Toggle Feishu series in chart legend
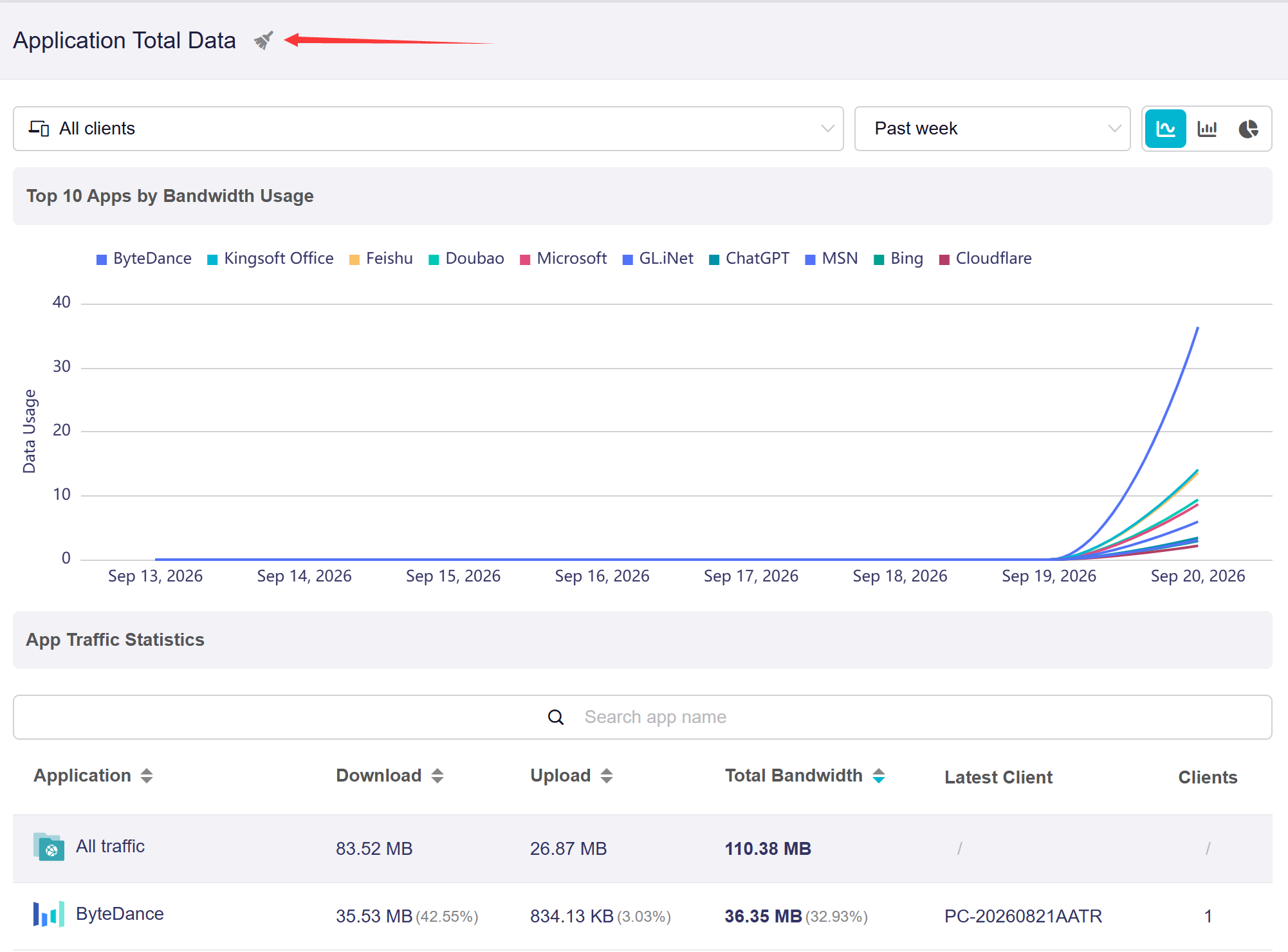Viewport: 1288px width, 952px height. [x=381, y=259]
